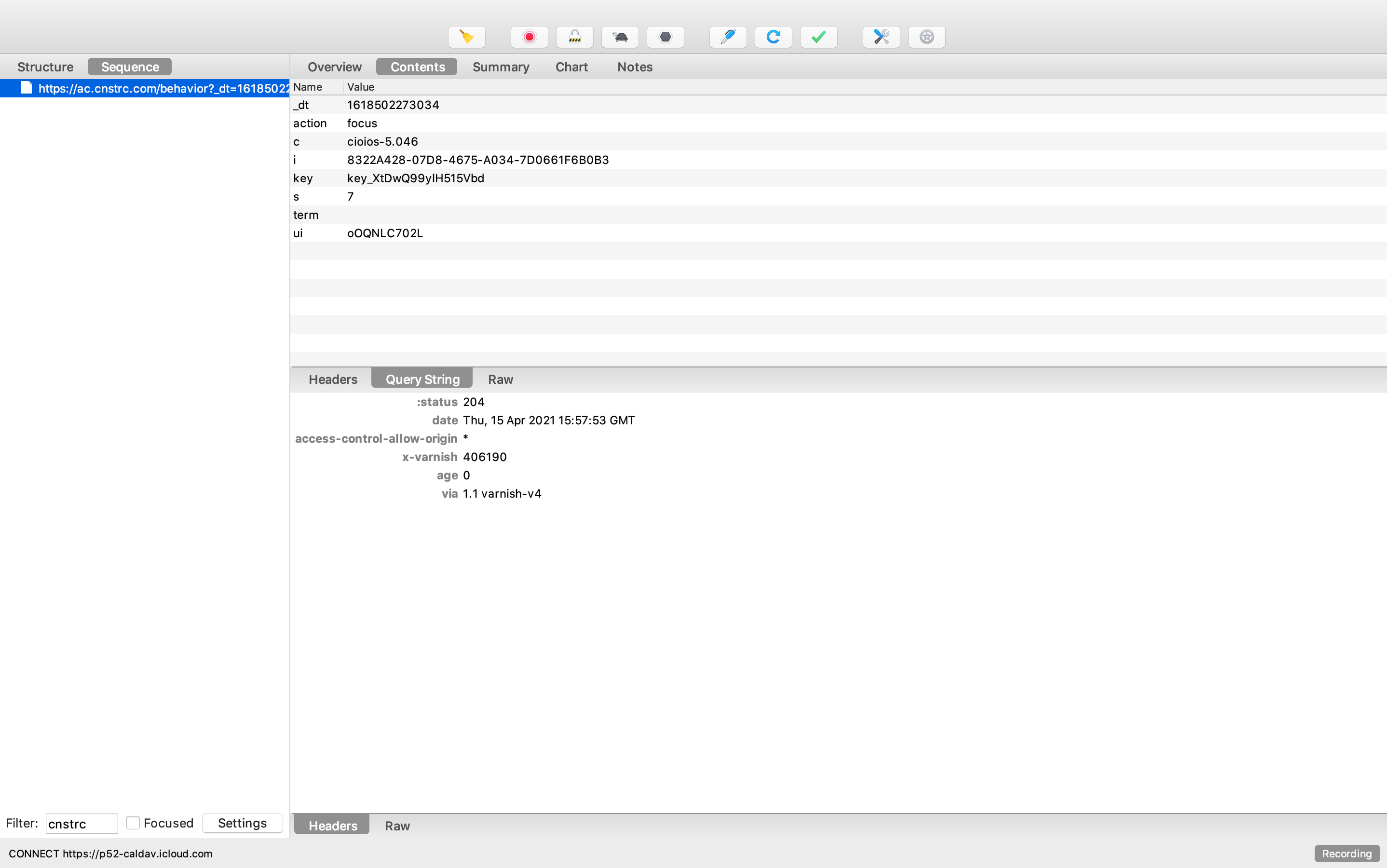Click the compose pen icon
The image size is (1387, 868).
click(727, 37)
